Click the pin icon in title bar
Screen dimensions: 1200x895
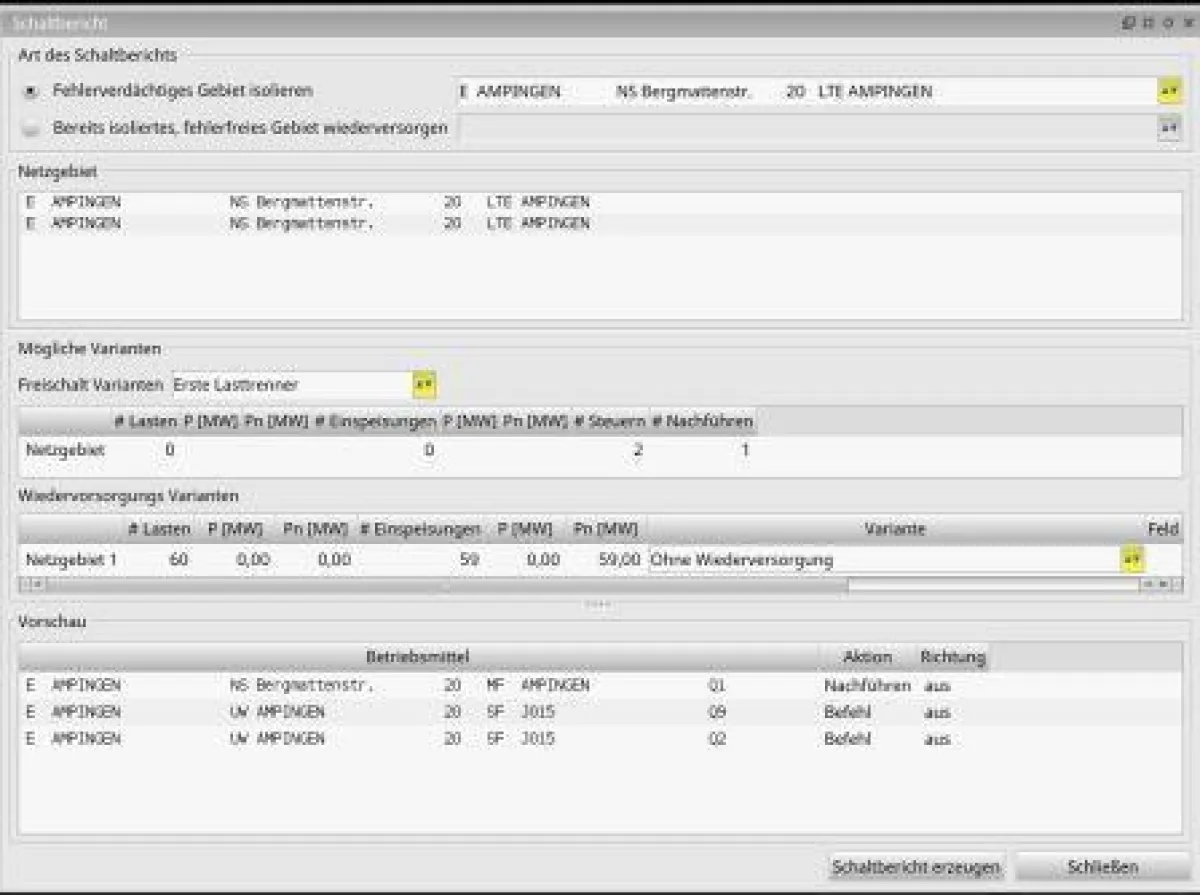(1147, 22)
